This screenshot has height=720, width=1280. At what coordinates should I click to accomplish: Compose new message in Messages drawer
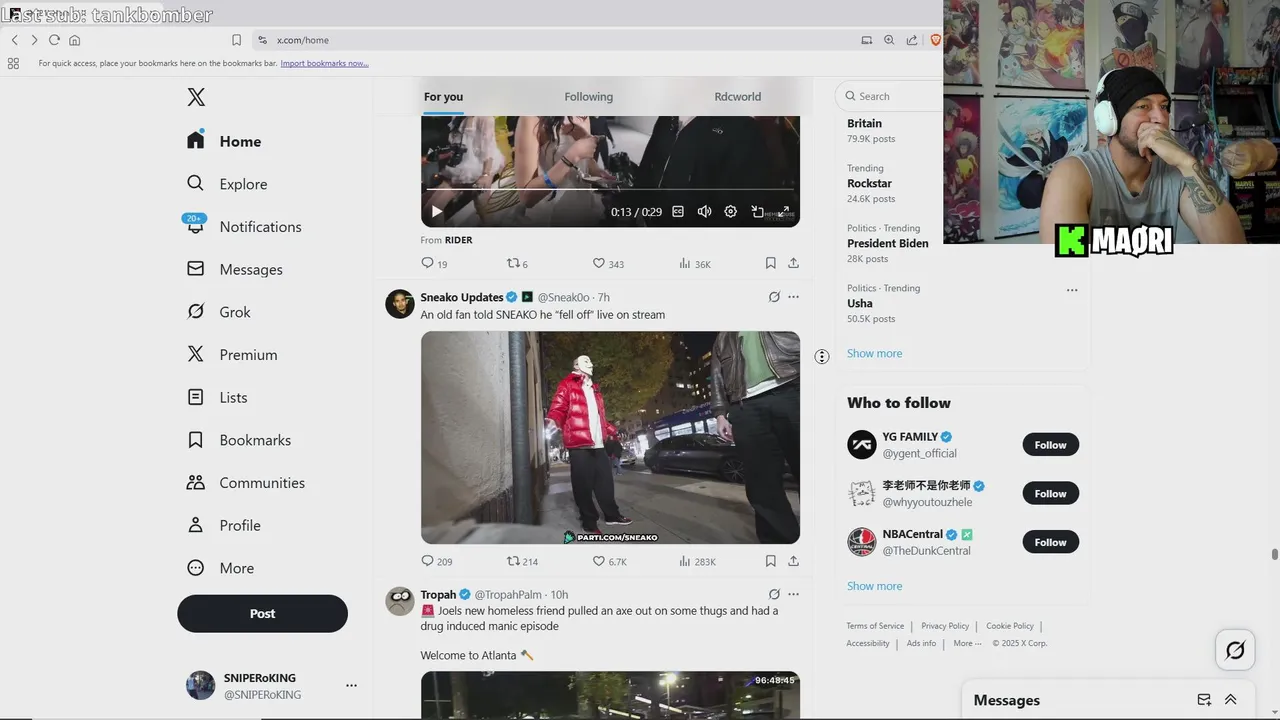1204,700
